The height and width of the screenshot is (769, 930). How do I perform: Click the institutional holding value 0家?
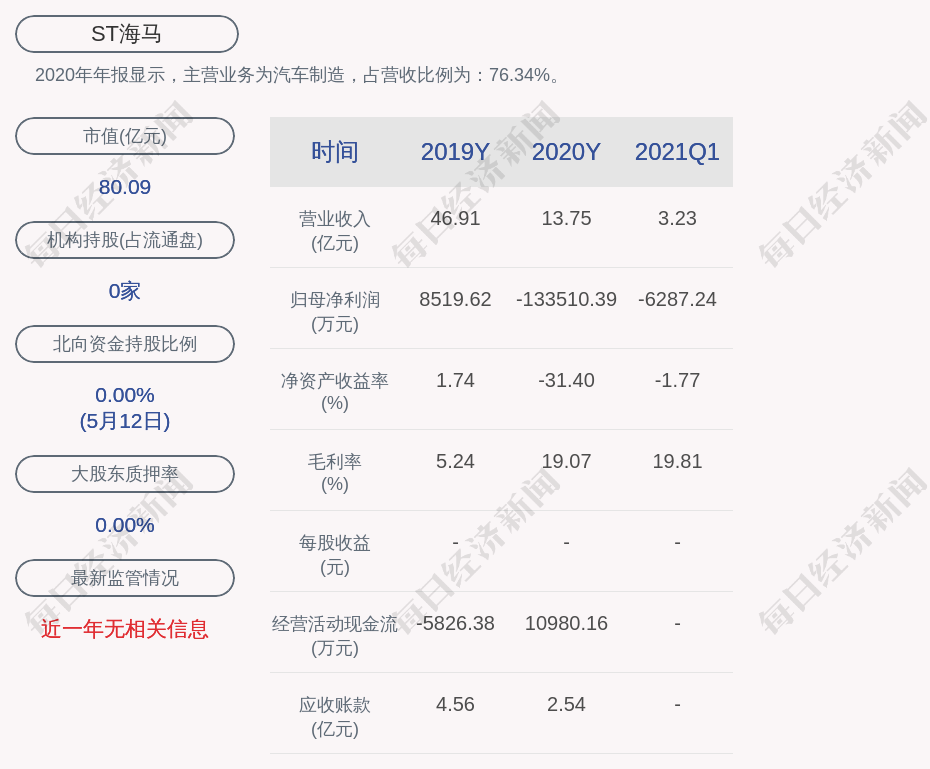point(125,291)
